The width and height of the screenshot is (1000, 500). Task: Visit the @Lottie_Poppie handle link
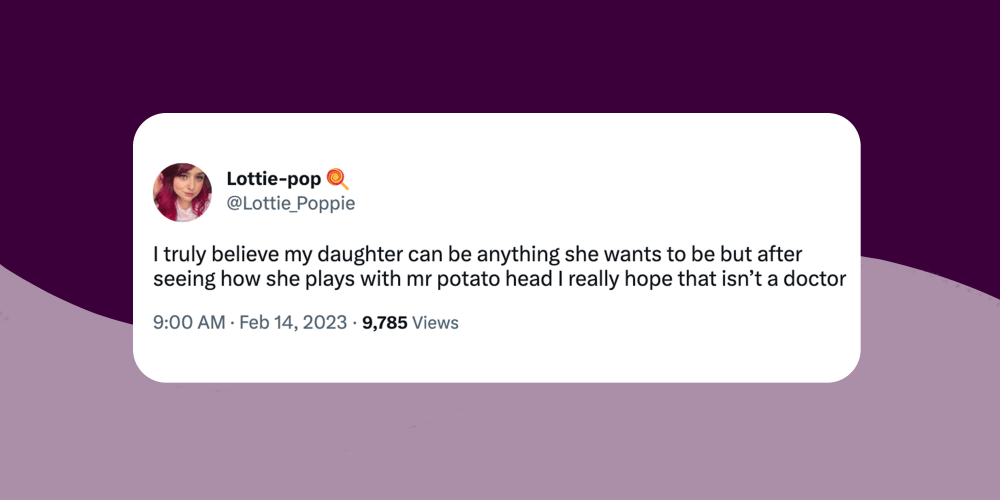pos(290,204)
